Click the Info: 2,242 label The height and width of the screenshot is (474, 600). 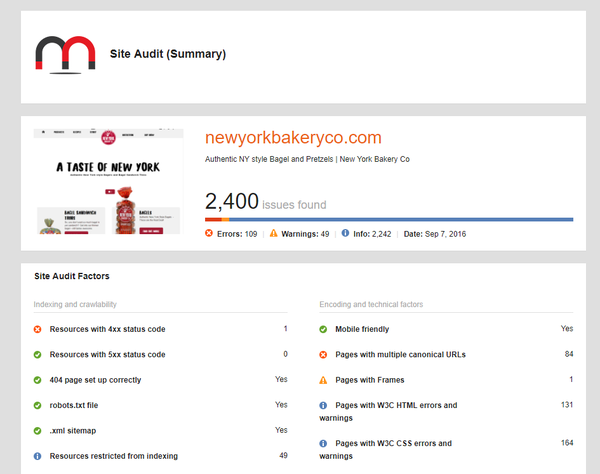click(x=372, y=234)
